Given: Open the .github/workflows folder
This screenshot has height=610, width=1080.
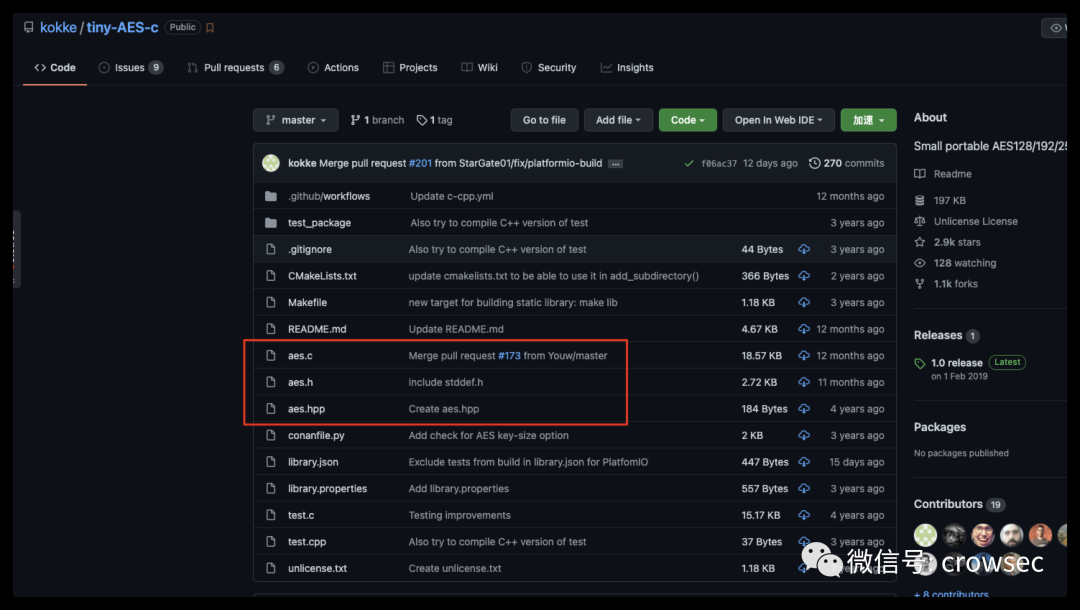Looking at the screenshot, I should [x=328, y=196].
